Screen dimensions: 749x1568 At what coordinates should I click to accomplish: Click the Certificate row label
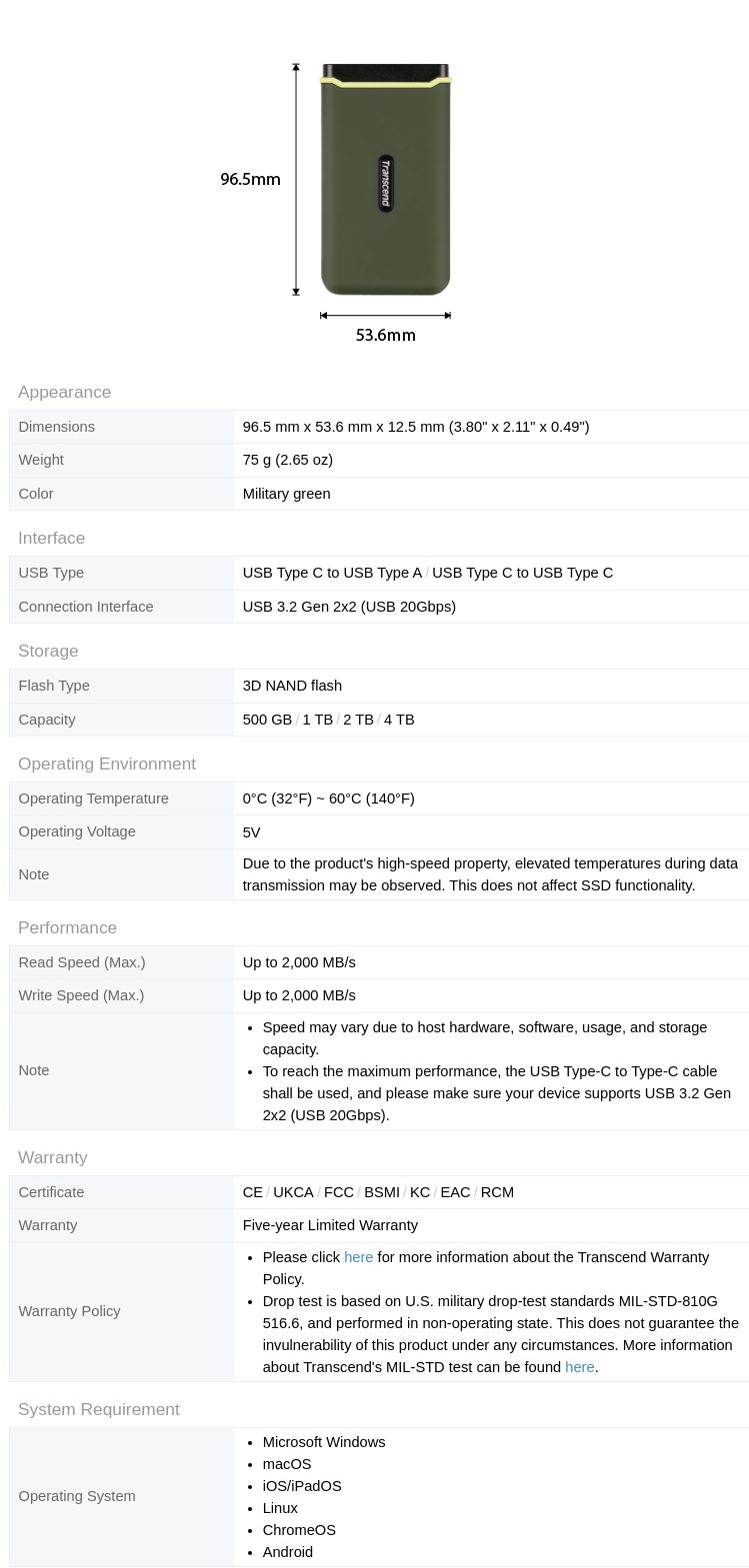pos(51,1192)
